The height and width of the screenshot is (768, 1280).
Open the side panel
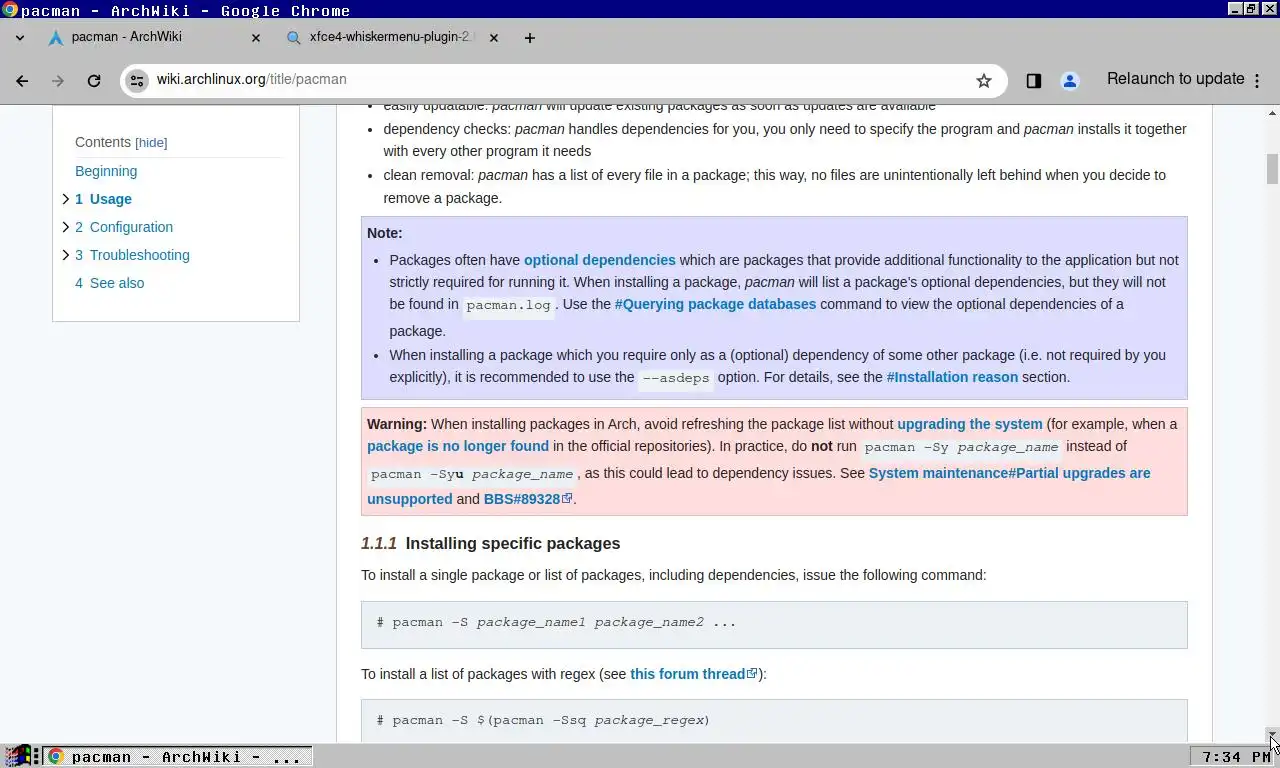pos(1034,81)
